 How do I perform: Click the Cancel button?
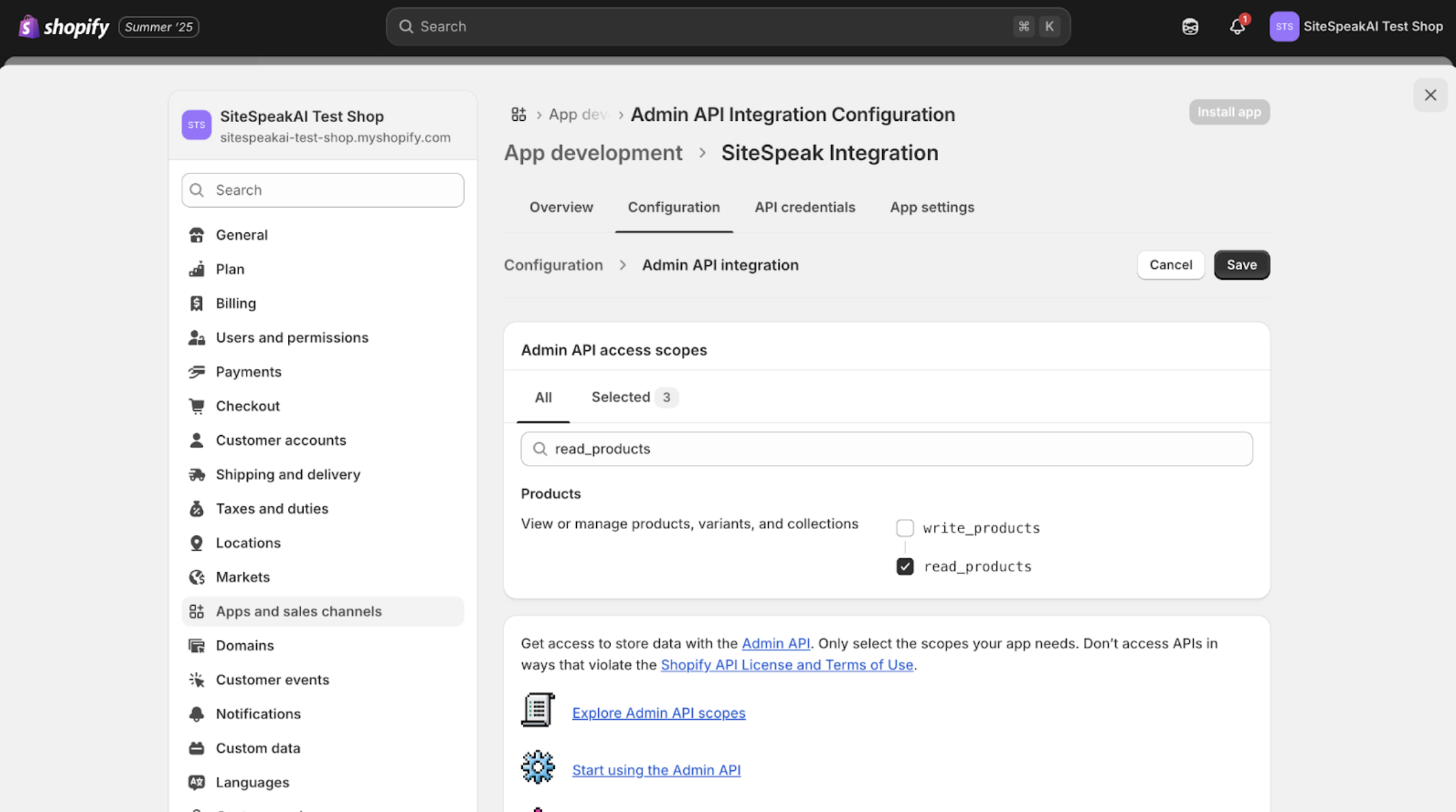coord(1170,265)
